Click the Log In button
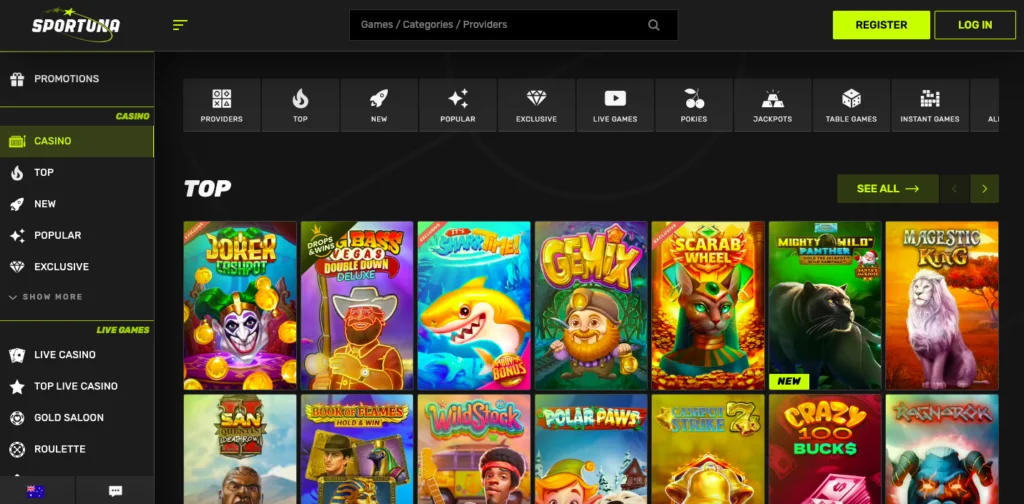Image resolution: width=1024 pixels, height=504 pixels. [975, 25]
